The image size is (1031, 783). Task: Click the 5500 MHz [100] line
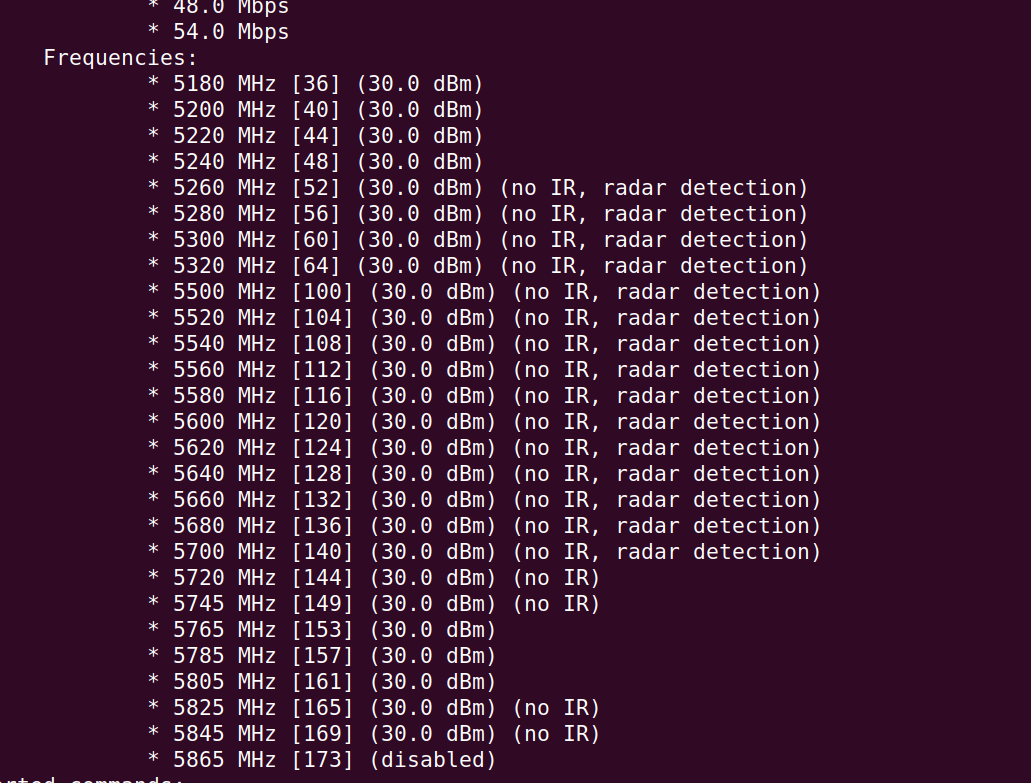[x=485, y=292]
